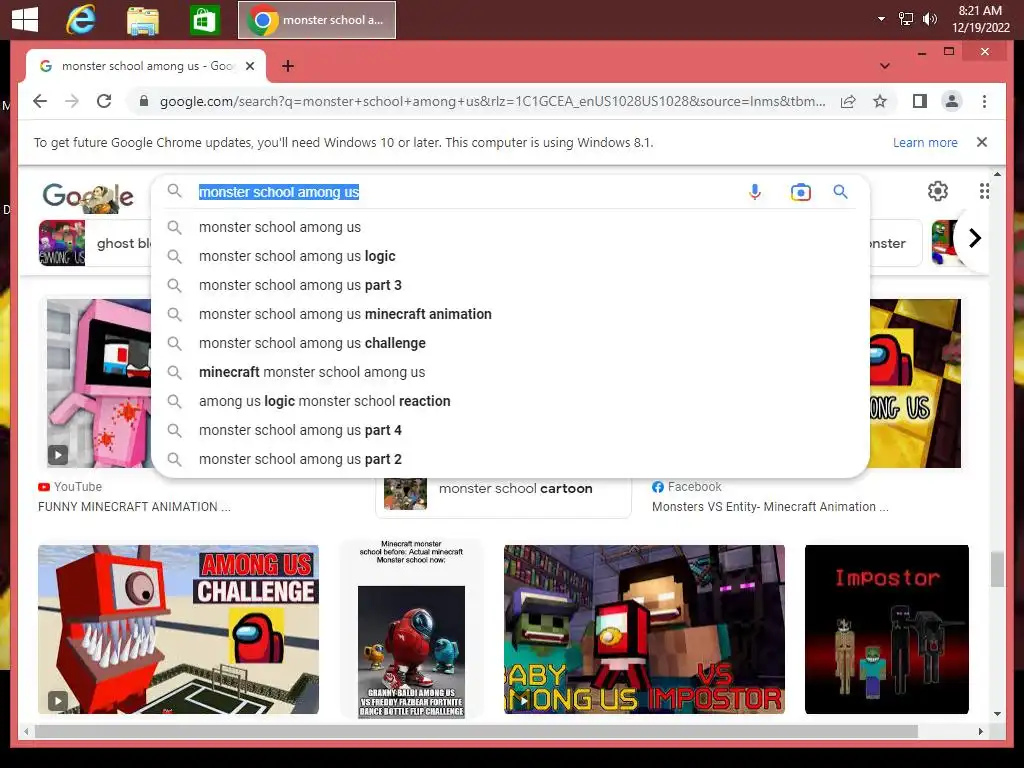This screenshot has height=768, width=1024.
Task: Show hidden tray icons arrow
Action: (882, 19)
